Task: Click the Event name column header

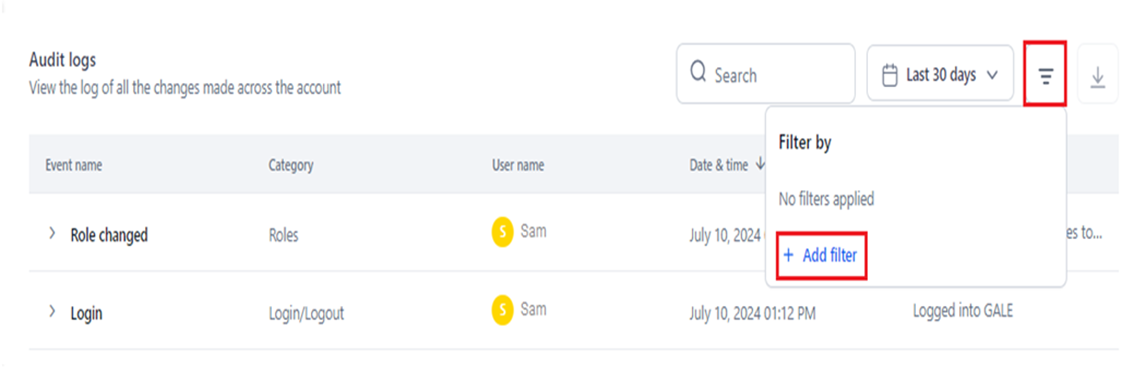Action: point(74,165)
